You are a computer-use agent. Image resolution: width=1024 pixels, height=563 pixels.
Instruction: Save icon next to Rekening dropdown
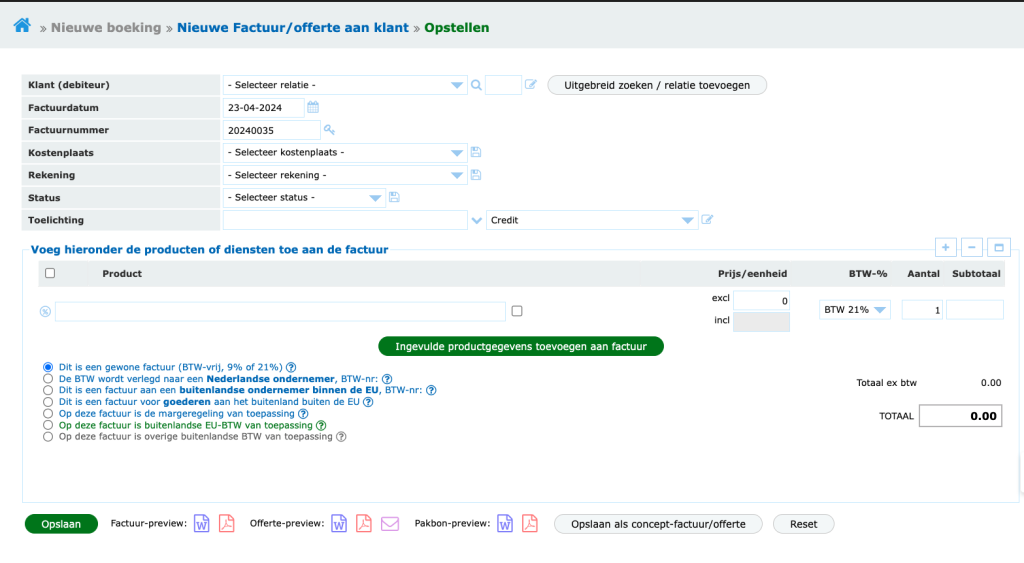coord(476,174)
